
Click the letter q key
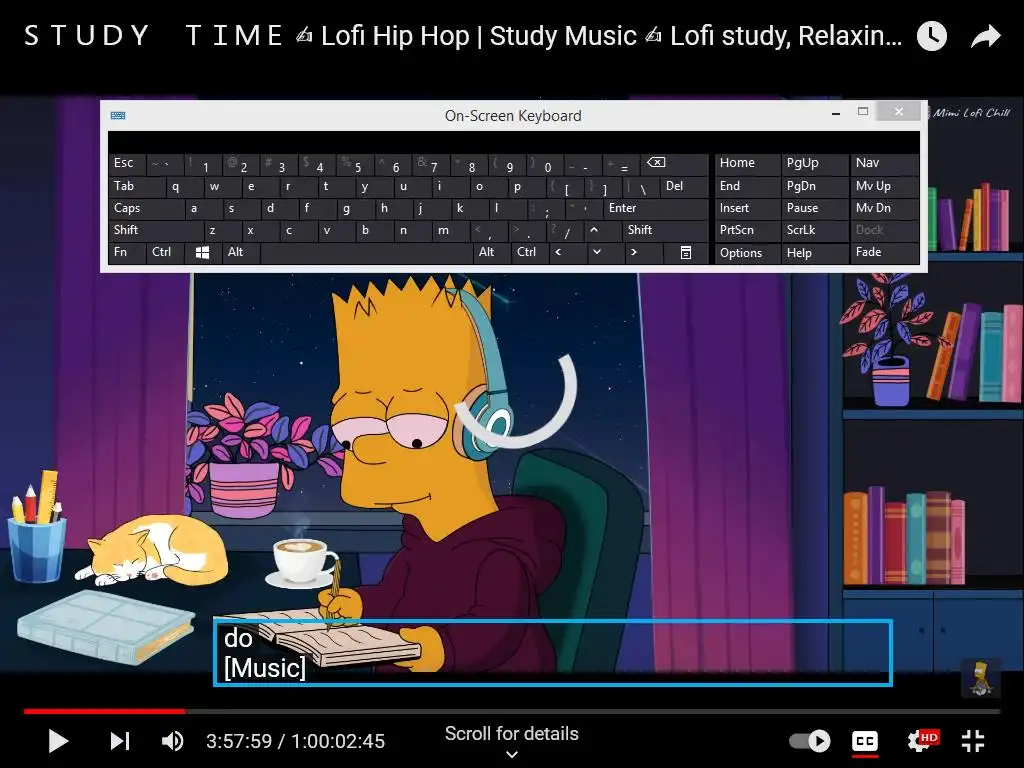(x=184, y=187)
